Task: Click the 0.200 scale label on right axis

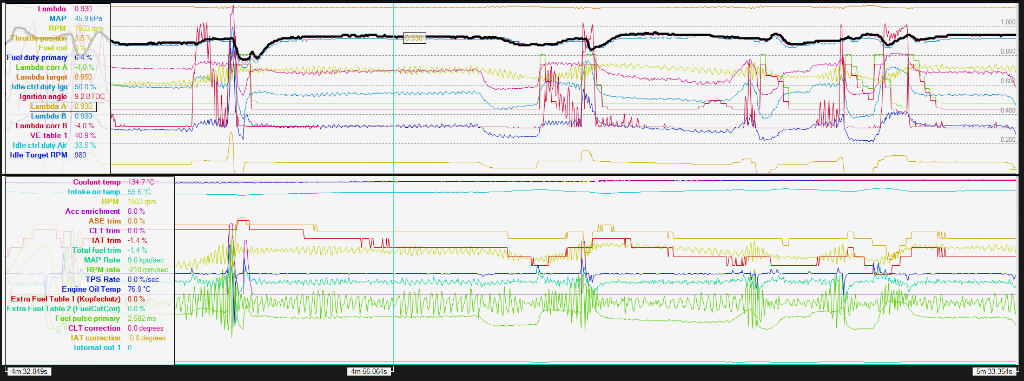Action: [1008, 140]
